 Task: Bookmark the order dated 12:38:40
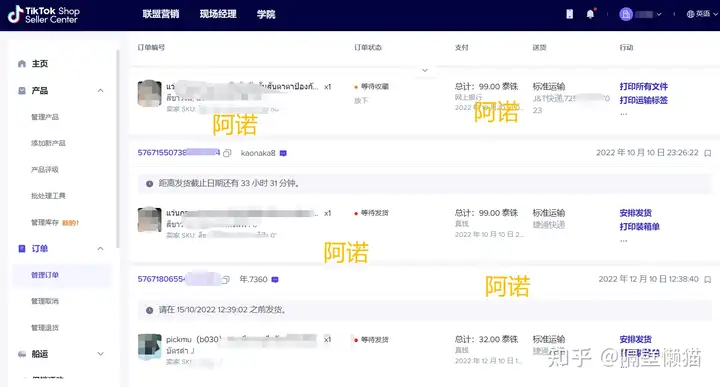pyautogui.click(x=708, y=279)
